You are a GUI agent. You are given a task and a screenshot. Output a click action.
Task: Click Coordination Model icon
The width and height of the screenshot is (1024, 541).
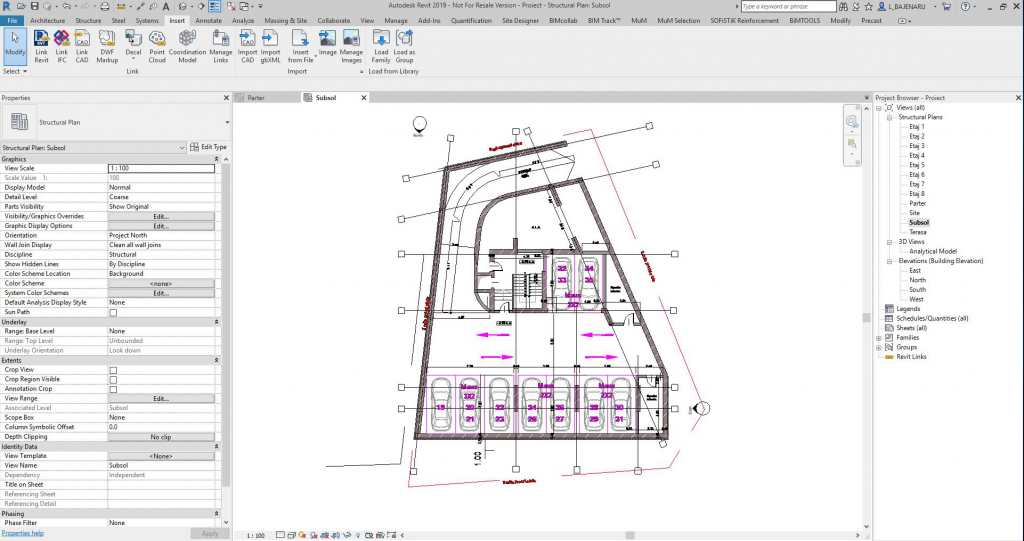187,39
